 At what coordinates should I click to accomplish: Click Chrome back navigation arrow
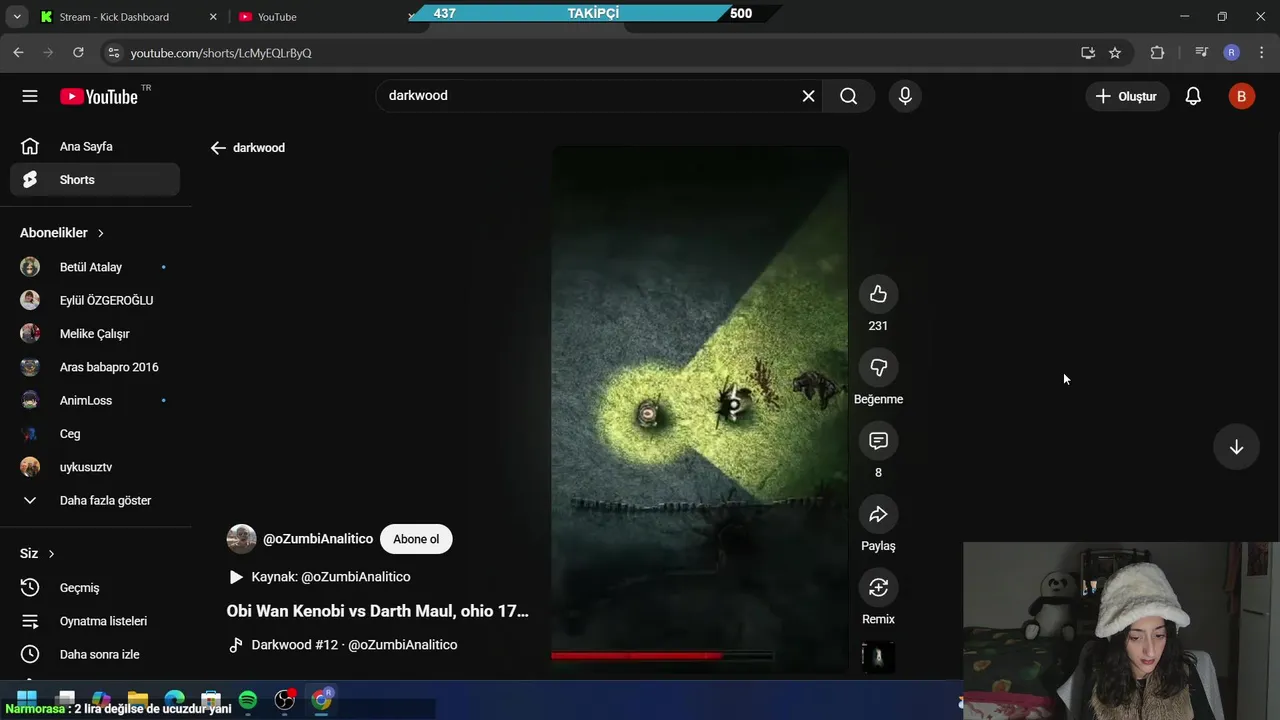18,53
